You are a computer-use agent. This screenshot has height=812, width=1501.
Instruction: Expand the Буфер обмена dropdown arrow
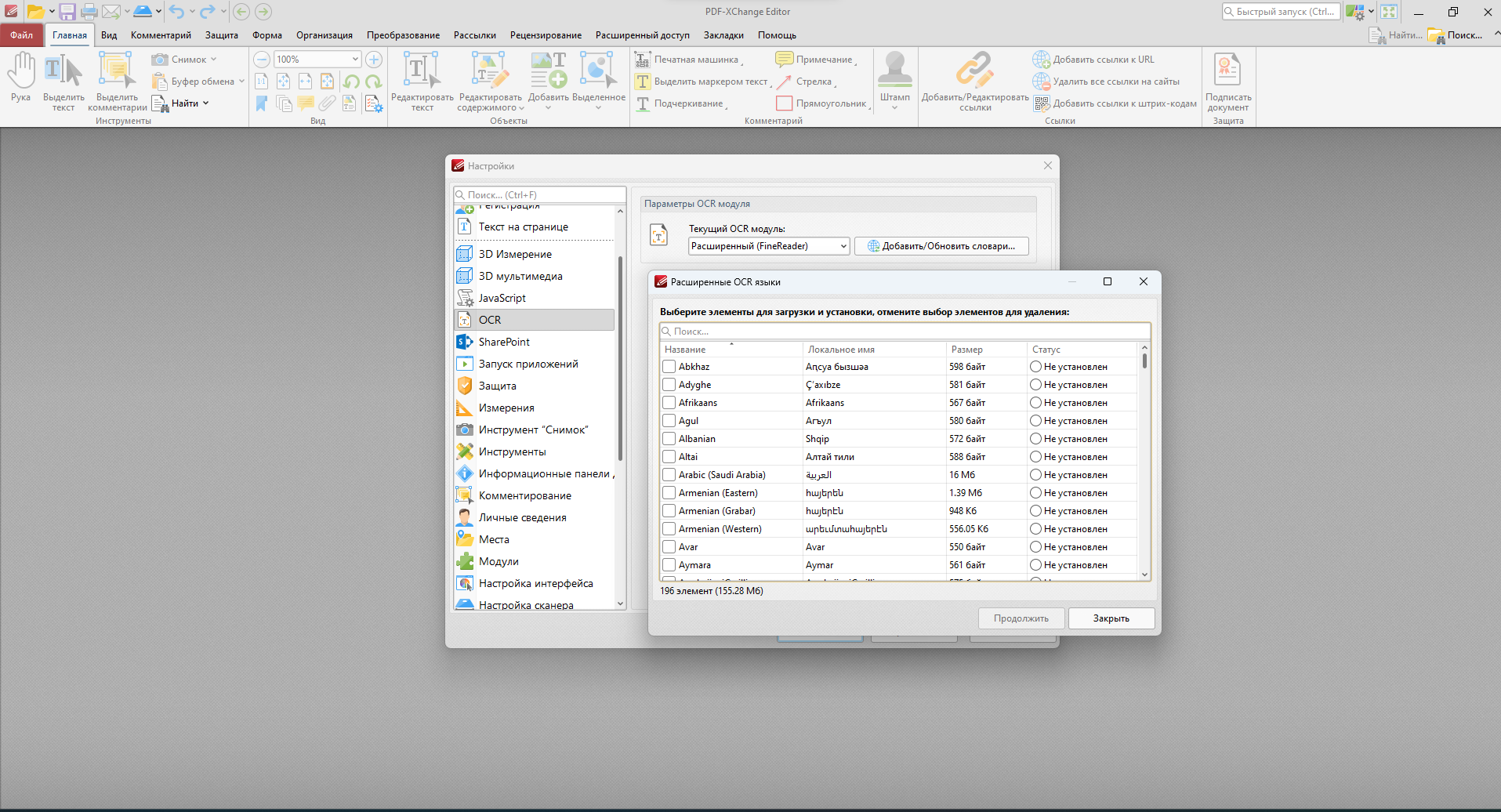(x=241, y=82)
